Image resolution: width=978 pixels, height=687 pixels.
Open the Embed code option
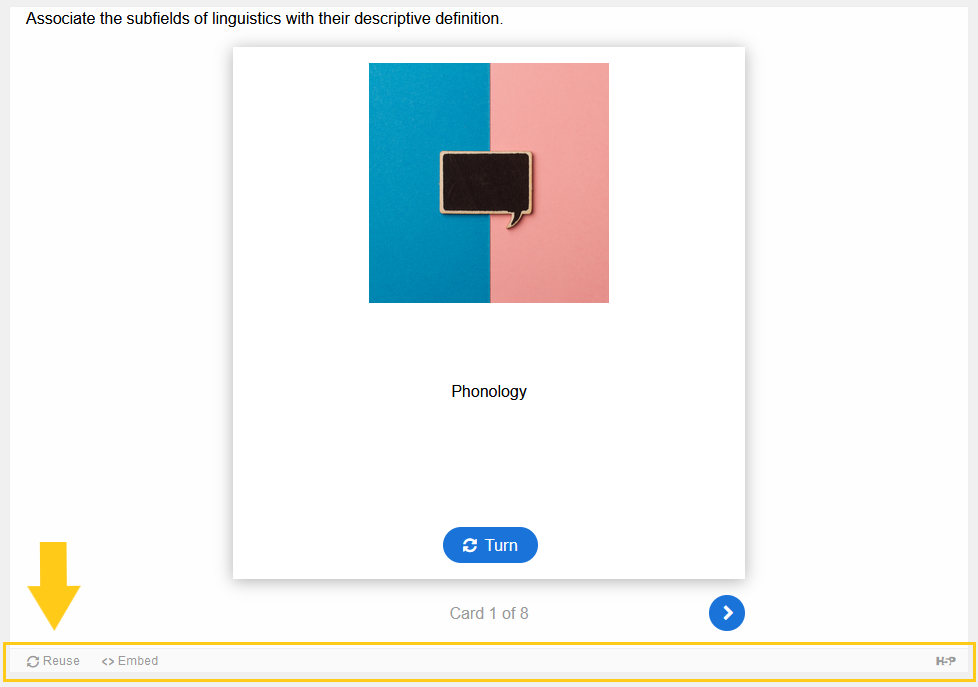[x=130, y=661]
